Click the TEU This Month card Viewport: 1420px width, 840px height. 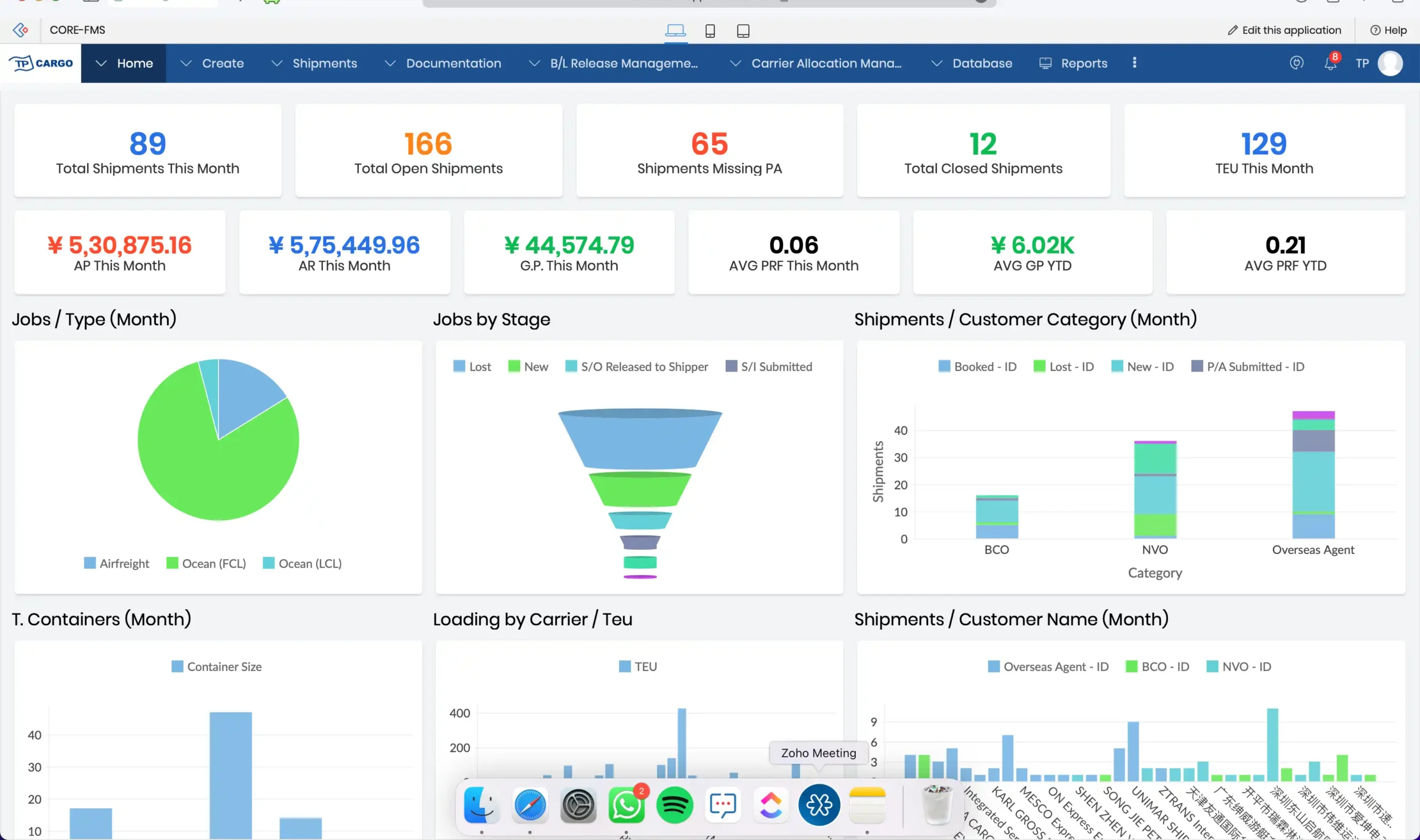coord(1264,151)
